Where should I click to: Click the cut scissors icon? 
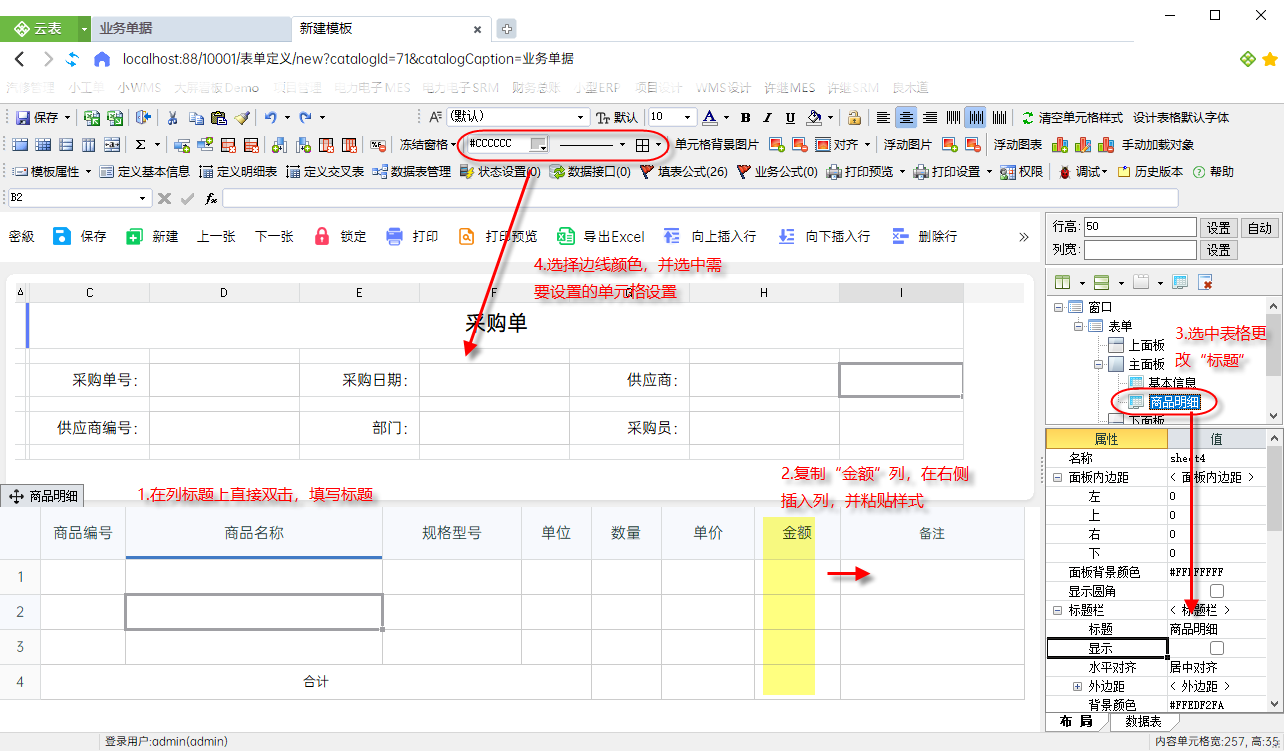click(173, 117)
